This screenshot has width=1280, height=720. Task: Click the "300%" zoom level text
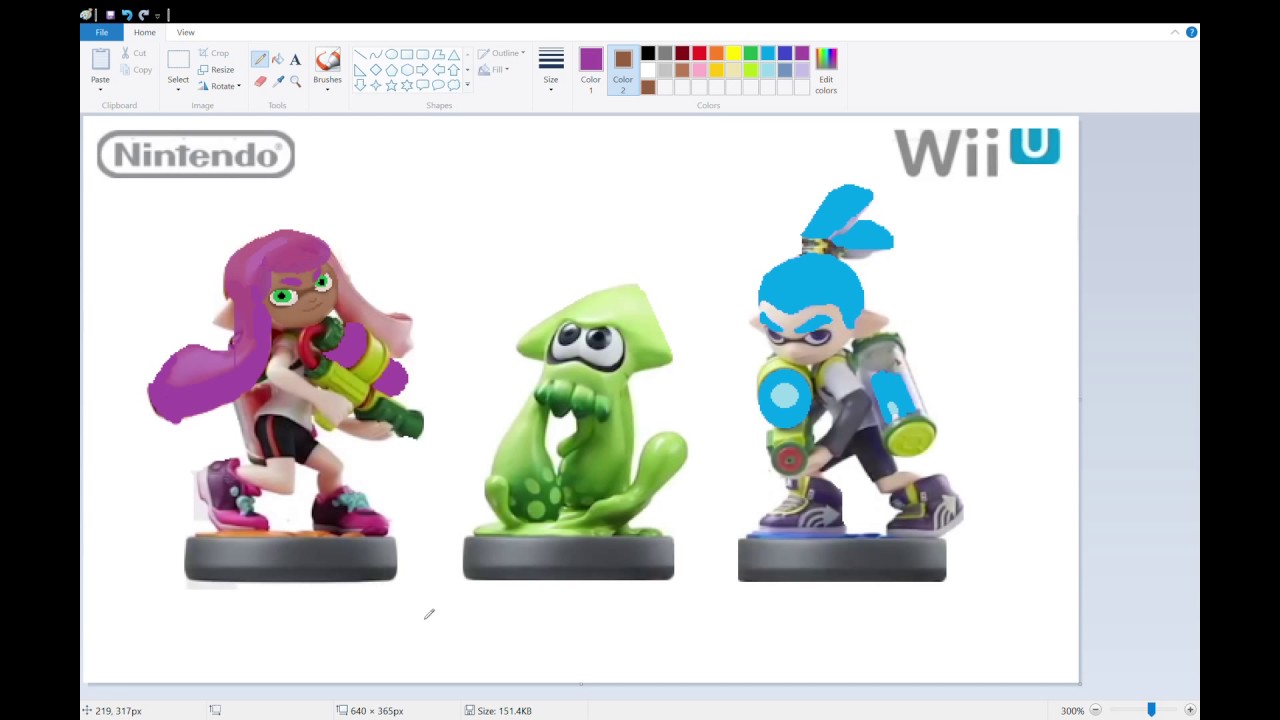coord(1072,711)
